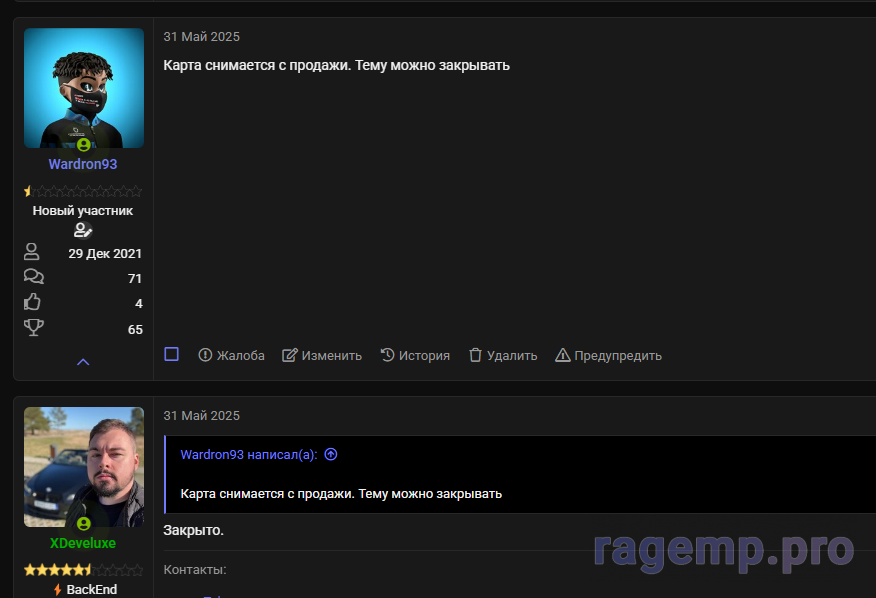Warn the user via Предупредить

(x=608, y=355)
